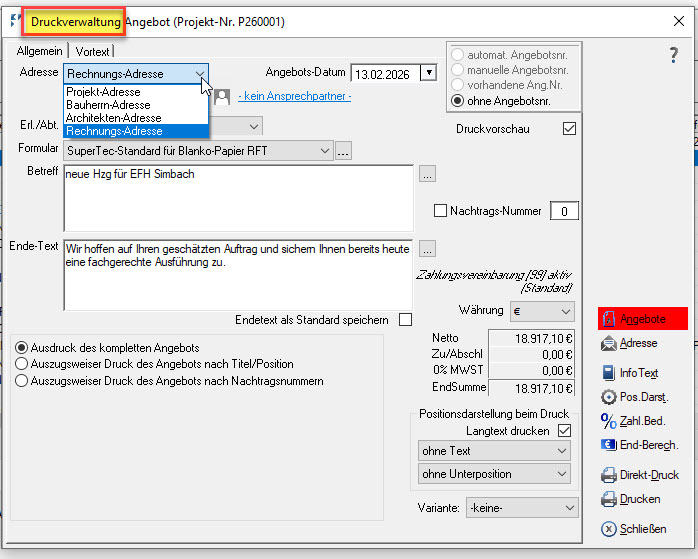This screenshot has width=698, height=559.
Task: Open the Allgemein tab
Action: (x=39, y=51)
